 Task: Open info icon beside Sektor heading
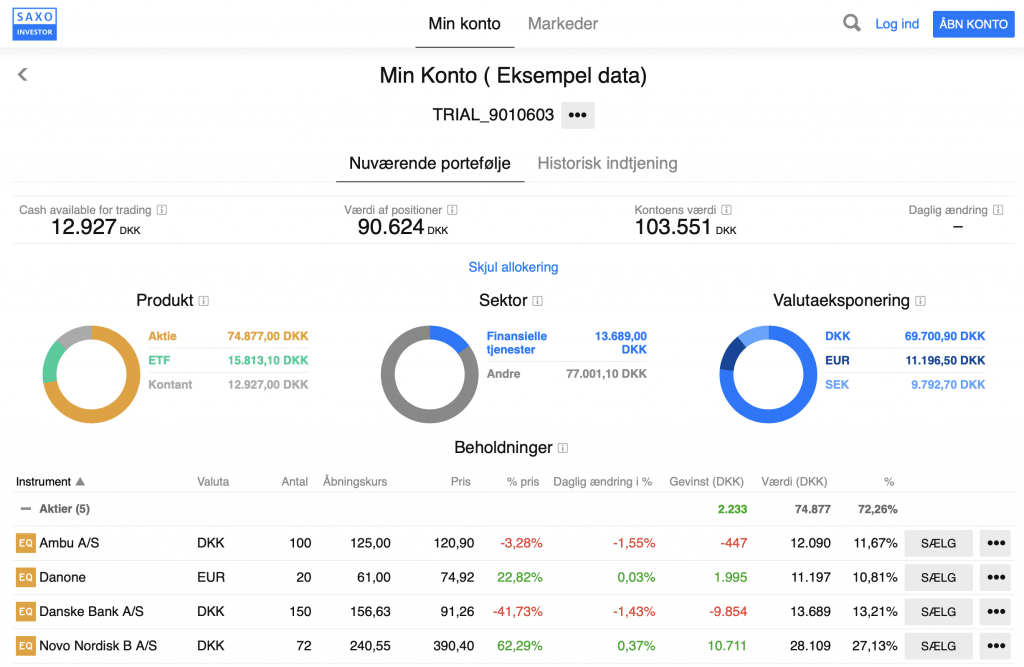pyautogui.click(x=537, y=301)
